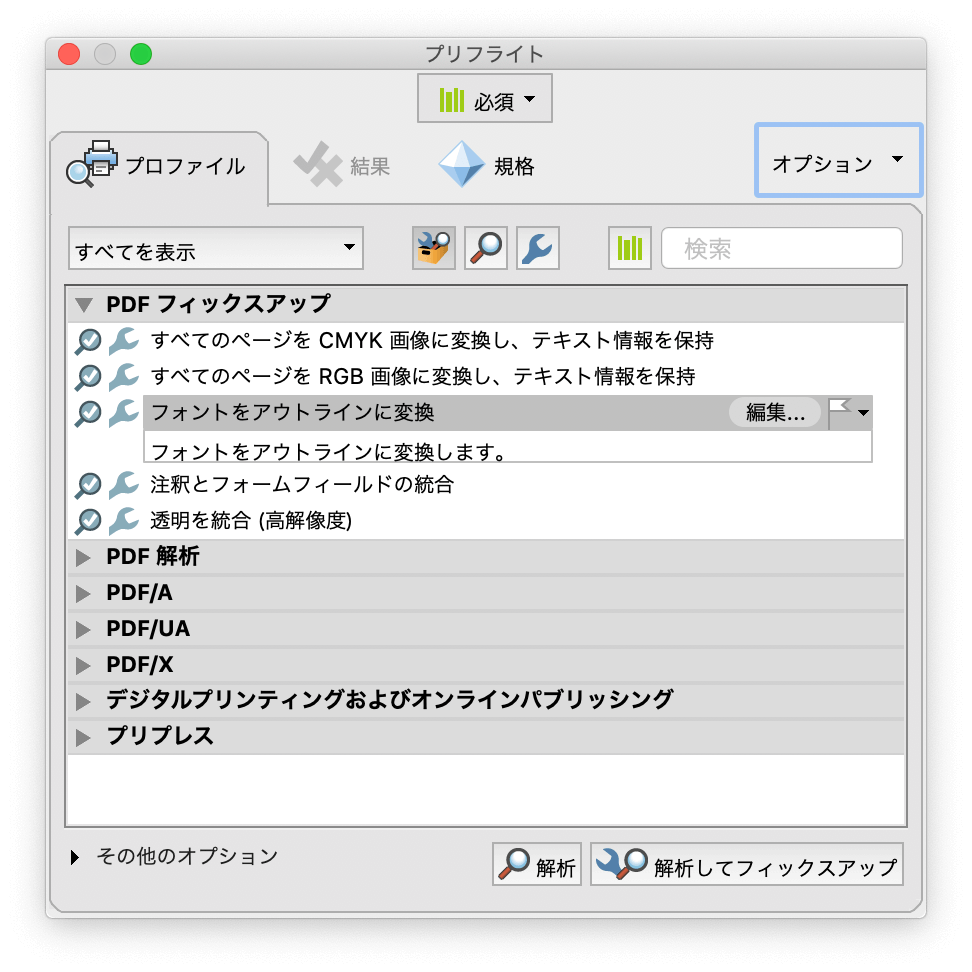The height and width of the screenshot is (972, 972).
Task: Click the 検索 search field
Action: pos(782,248)
